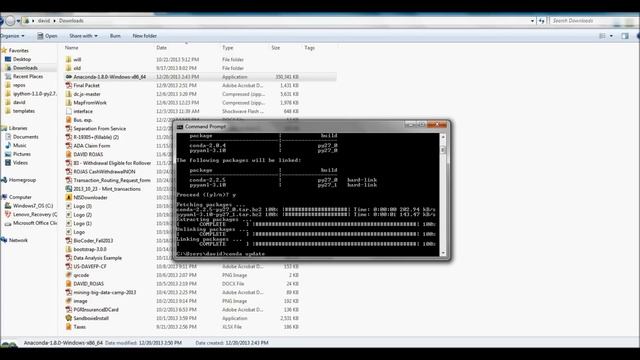Select Lenovo_Recovery drive in the sidebar
640x360 pixels.
click(35, 214)
